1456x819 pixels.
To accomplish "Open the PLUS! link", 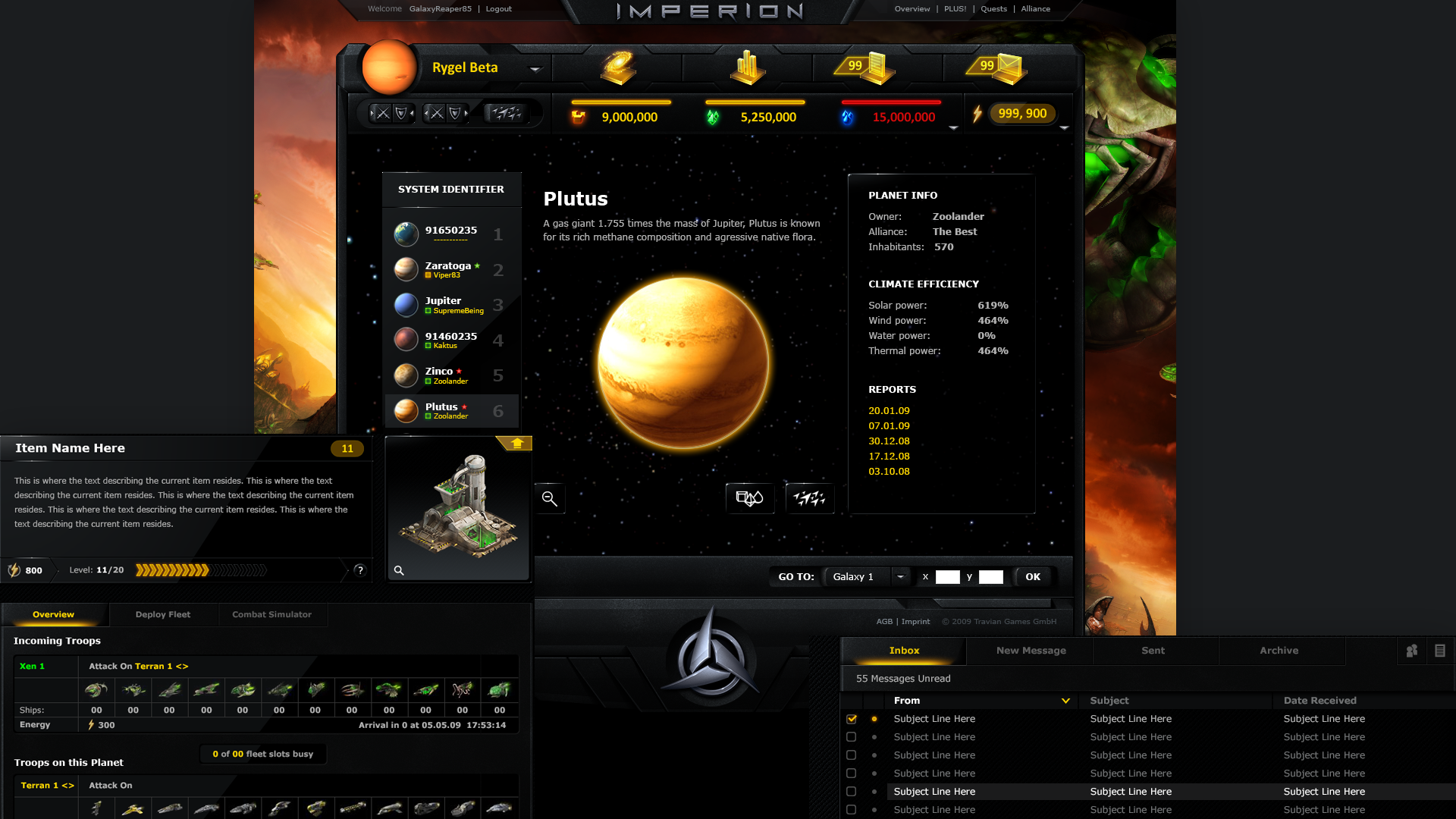I will 955,9.
